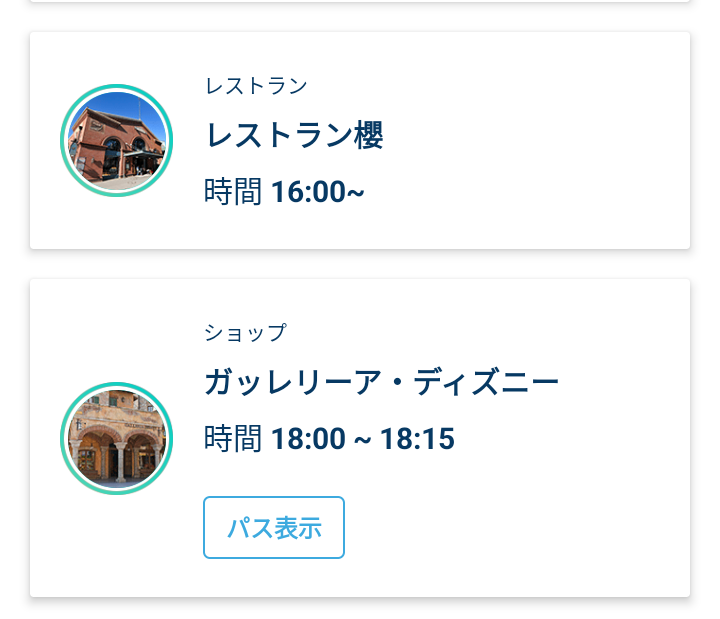
Task: Tap the 櫻 kanji in restaurant name
Action: pyautogui.click(x=368, y=135)
